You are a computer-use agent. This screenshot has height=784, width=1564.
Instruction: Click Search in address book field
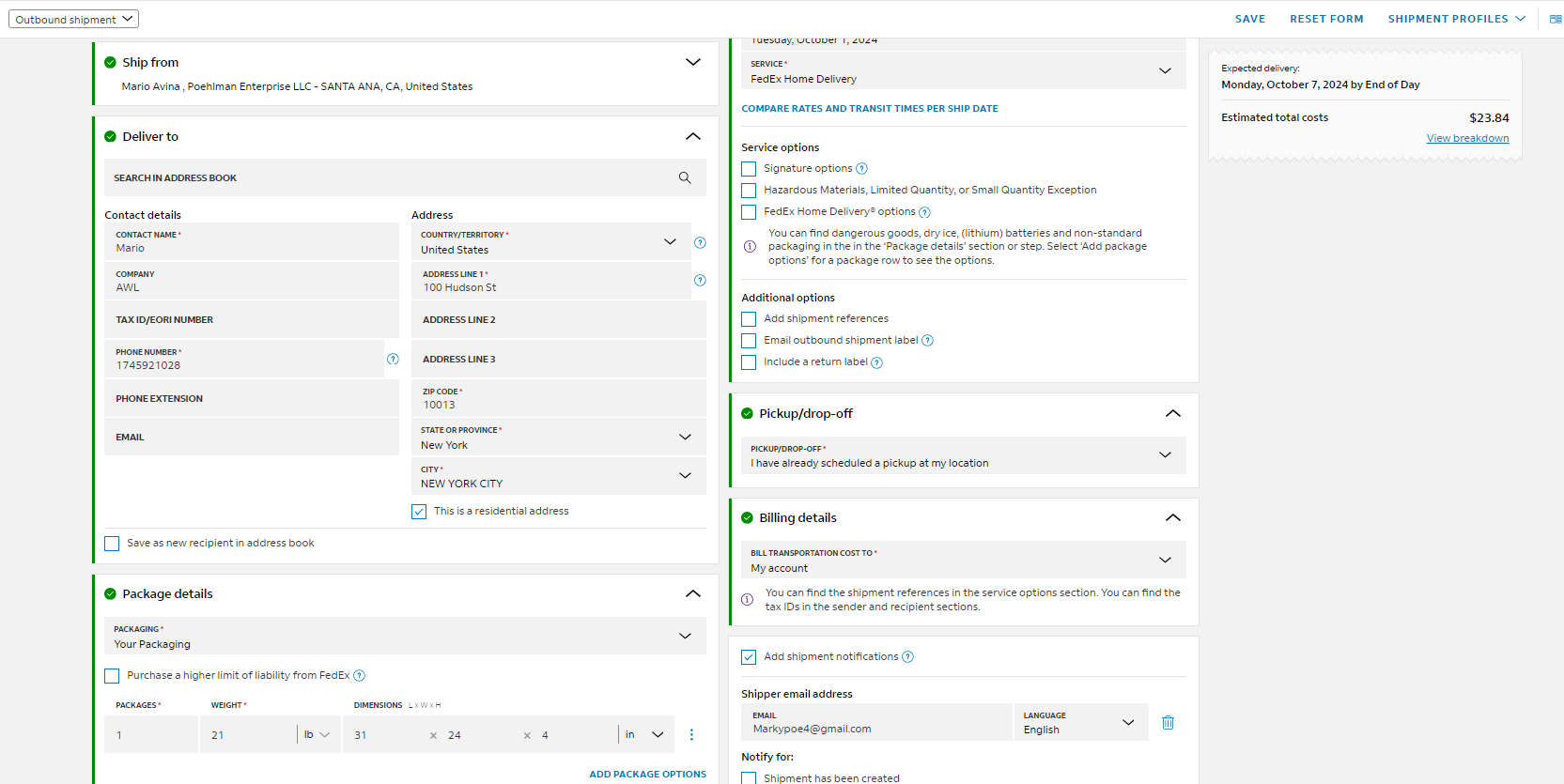(405, 177)
